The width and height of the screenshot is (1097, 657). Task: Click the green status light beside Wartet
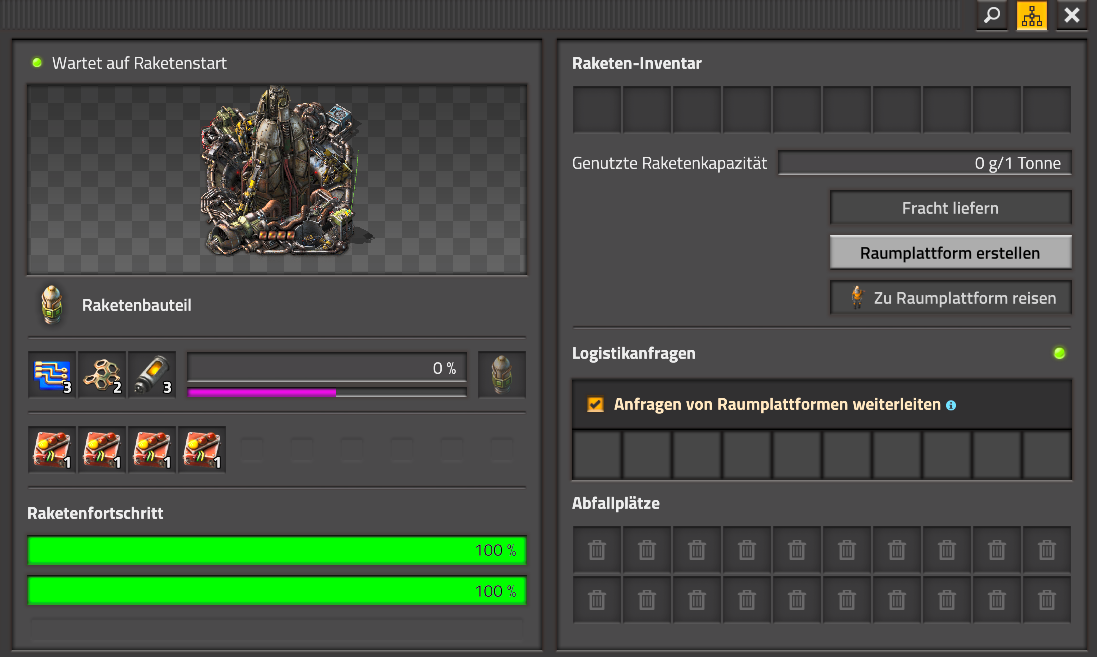[37, 63]
